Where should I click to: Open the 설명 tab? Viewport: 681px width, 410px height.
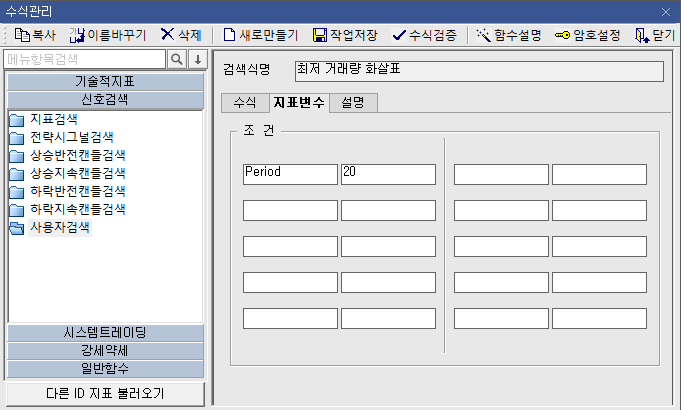(353, 103)
